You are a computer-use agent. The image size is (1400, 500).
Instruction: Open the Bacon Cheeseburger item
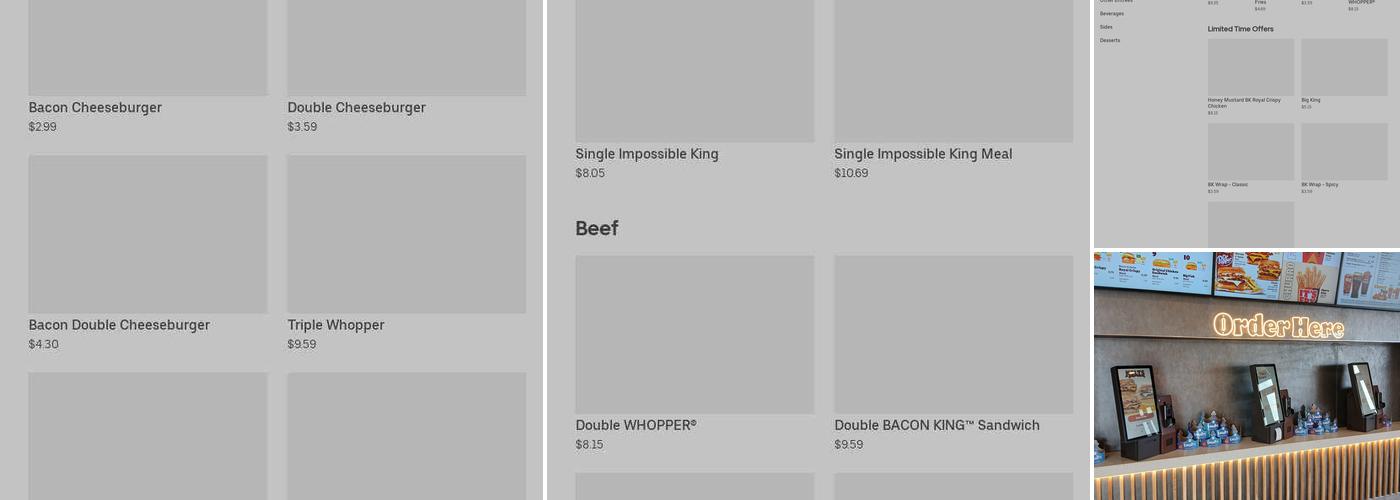click(95, 108)
